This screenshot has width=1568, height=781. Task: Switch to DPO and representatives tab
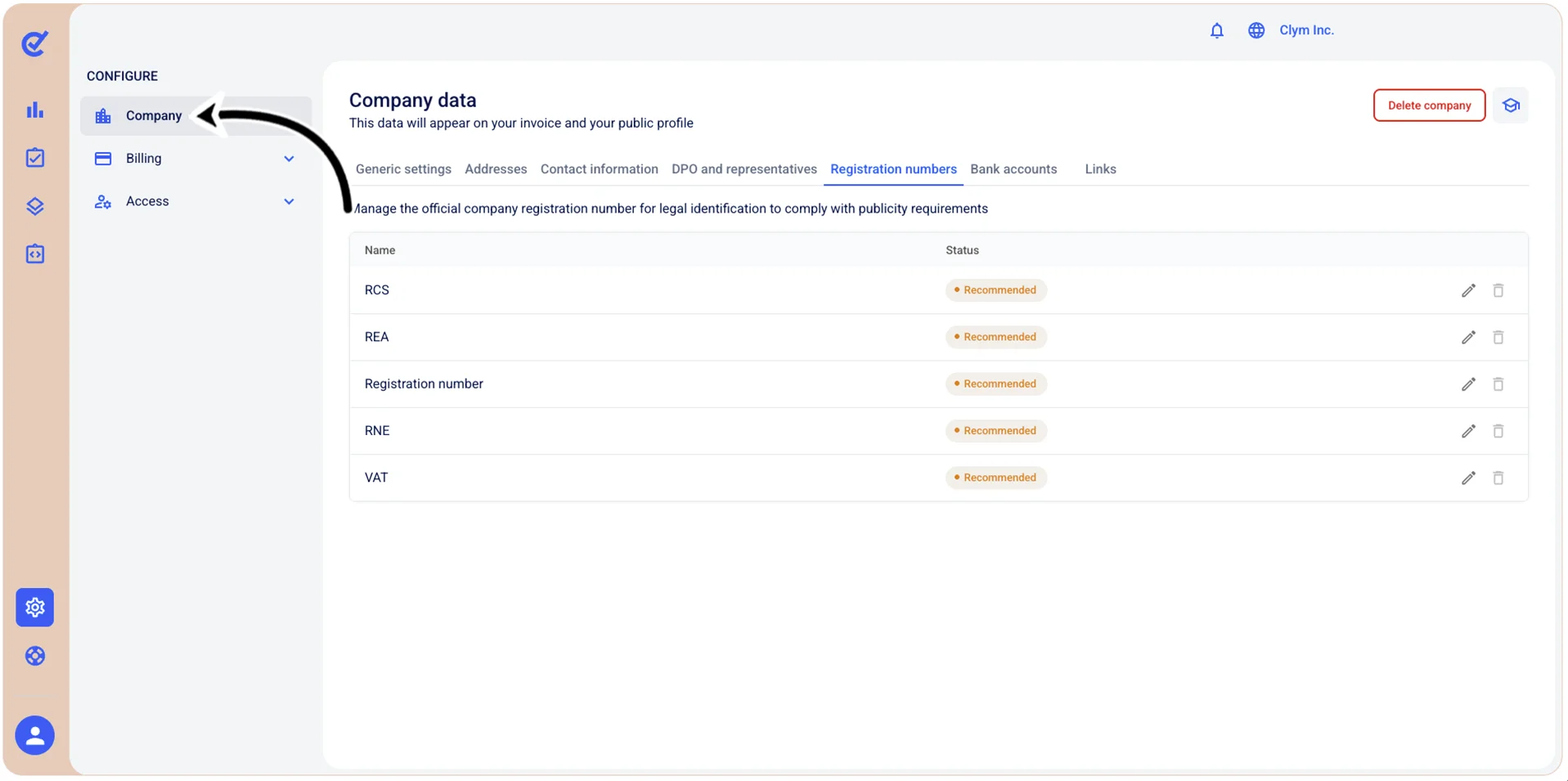[744, 169]
